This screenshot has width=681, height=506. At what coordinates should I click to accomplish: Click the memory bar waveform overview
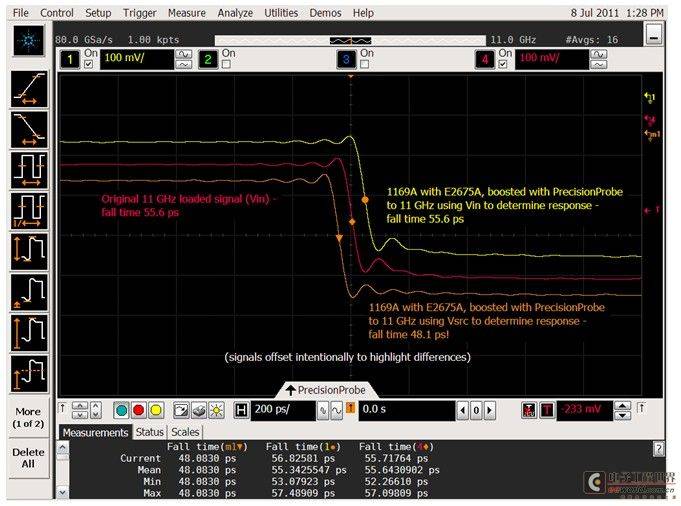tap(350, 40)
